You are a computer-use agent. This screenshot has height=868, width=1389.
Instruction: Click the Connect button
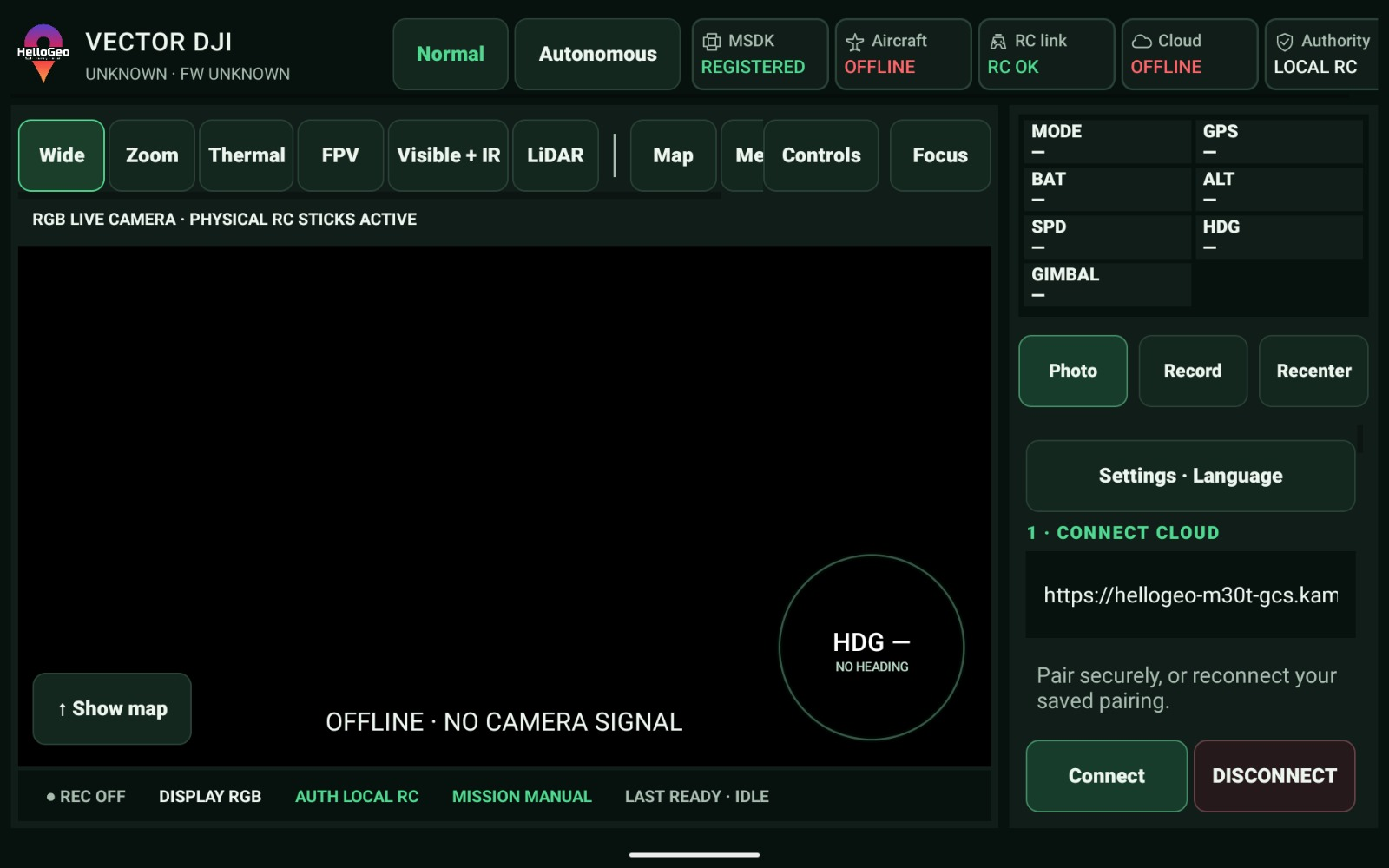pyautogui.click(x=1106, y=776)
